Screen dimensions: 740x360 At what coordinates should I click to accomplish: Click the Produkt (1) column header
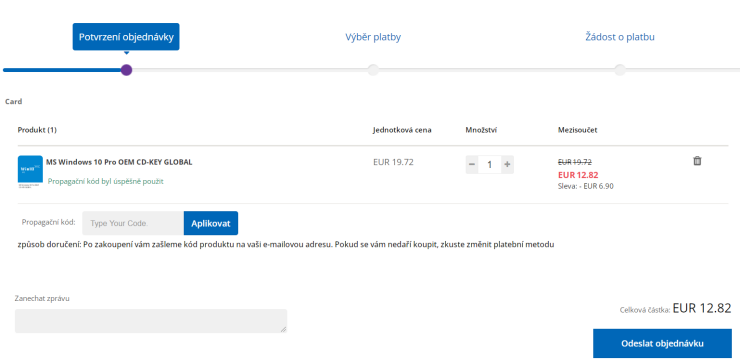click(x=37, y=130)
